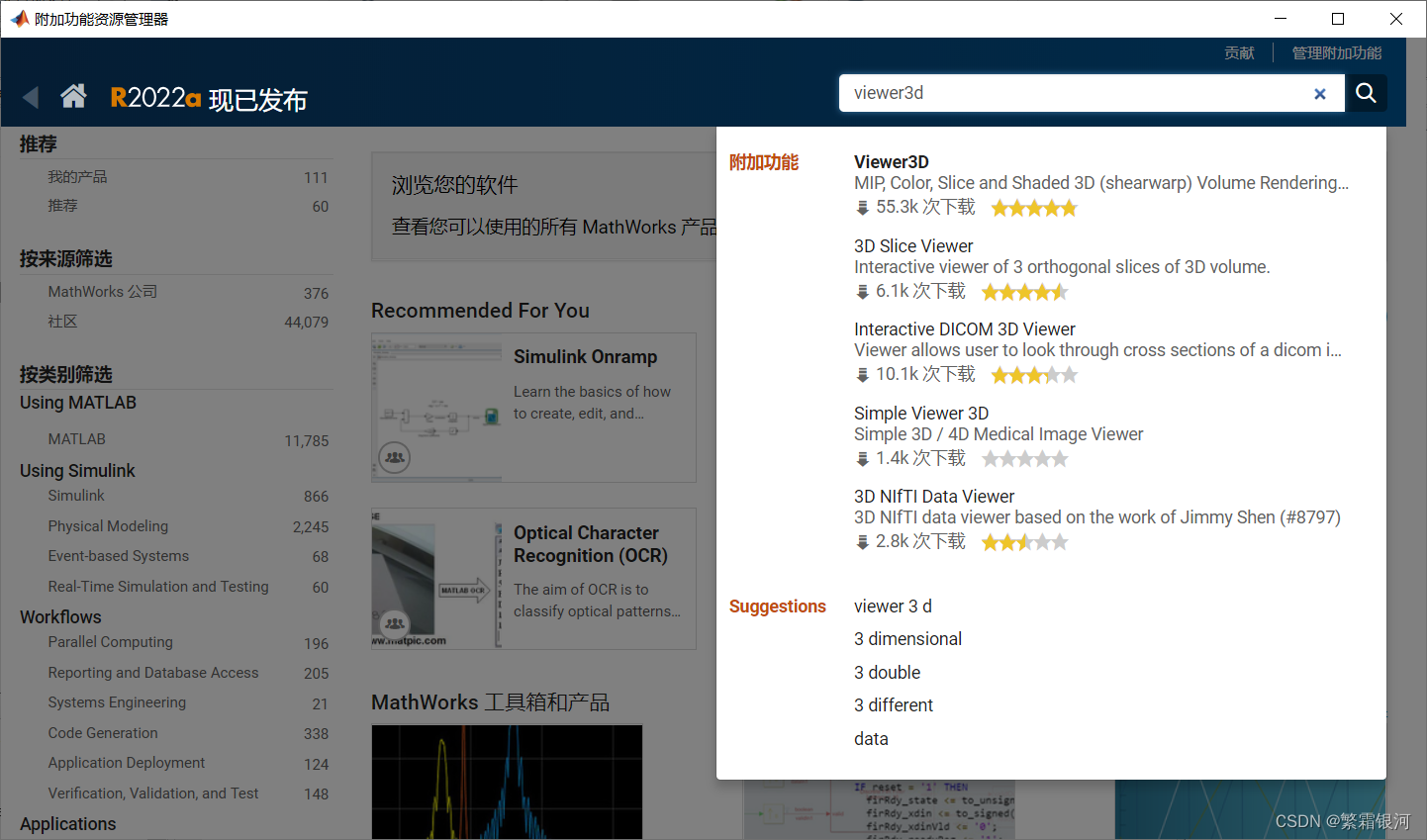Screen dimensions: 1427x840
Task: Click the 11,785 count beside MATLAB
Action: 306,441
